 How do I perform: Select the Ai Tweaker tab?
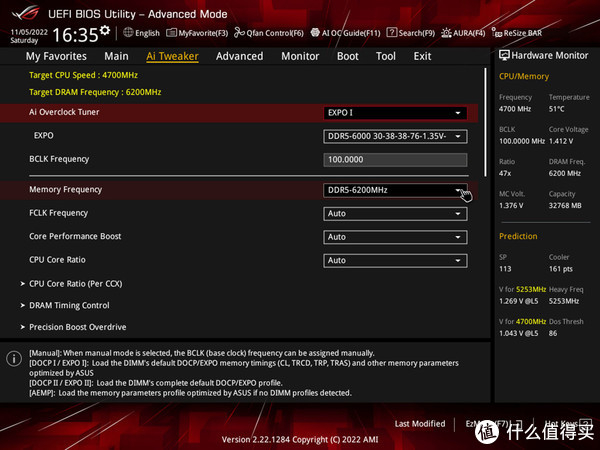click(172, 56)
